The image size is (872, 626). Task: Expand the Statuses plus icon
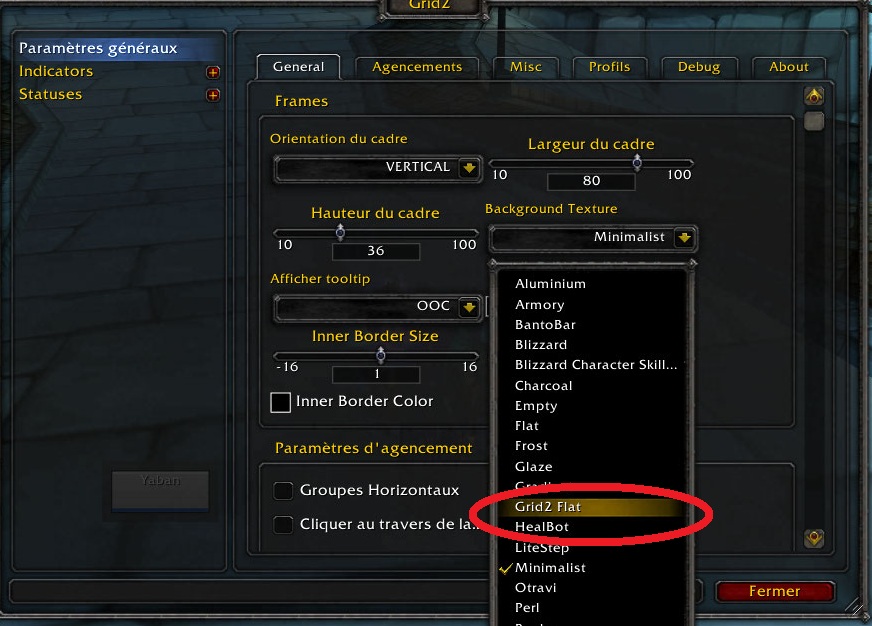pyautogui.click(x=212, y=95)
